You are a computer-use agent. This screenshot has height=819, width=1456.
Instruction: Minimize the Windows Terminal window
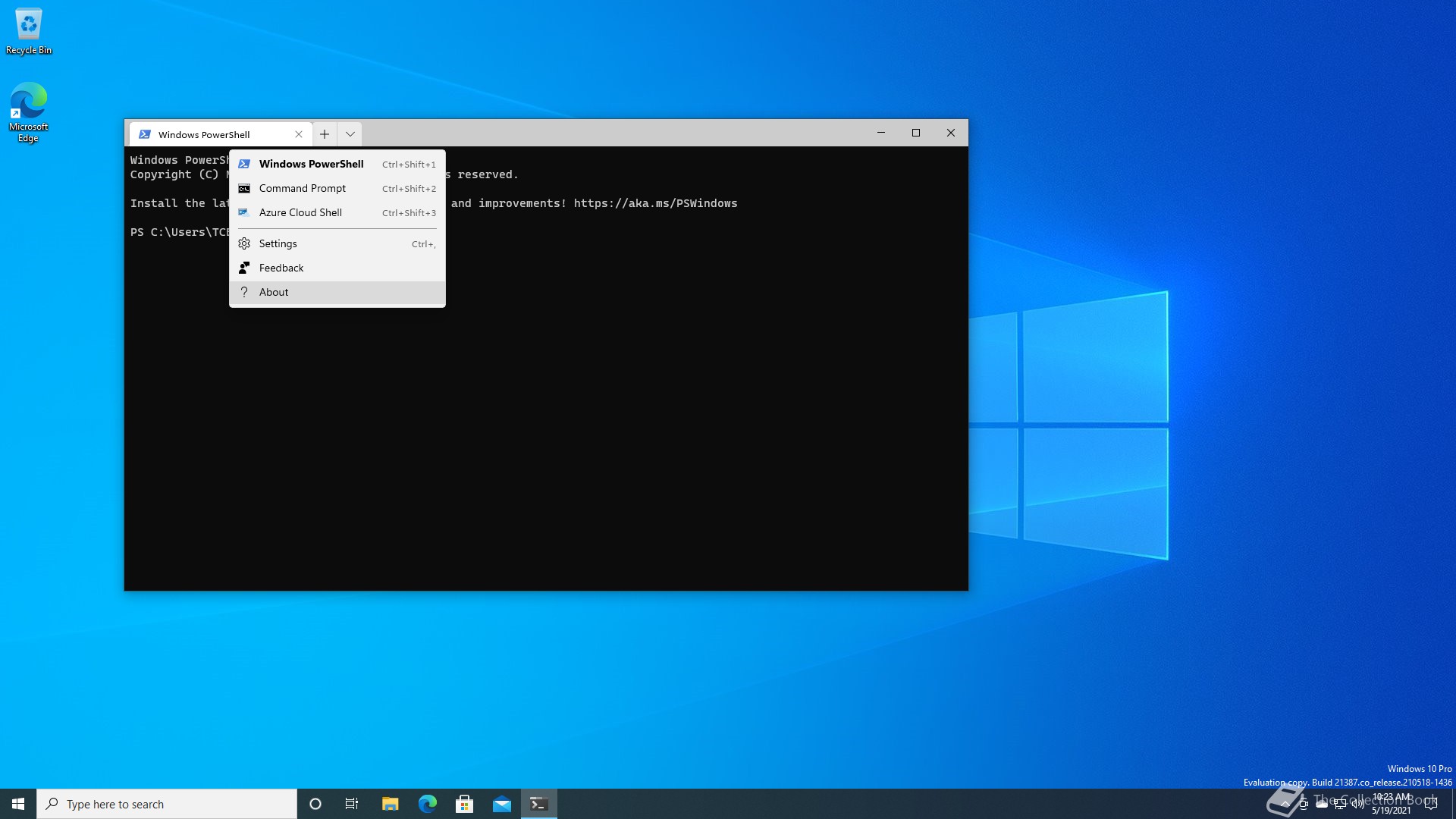[x=881, y=133]
